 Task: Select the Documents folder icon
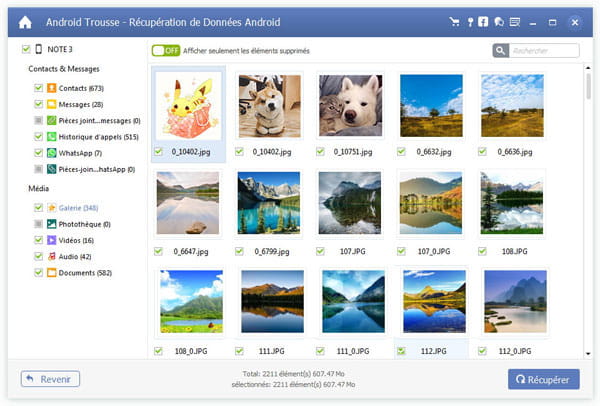(51, 273)
